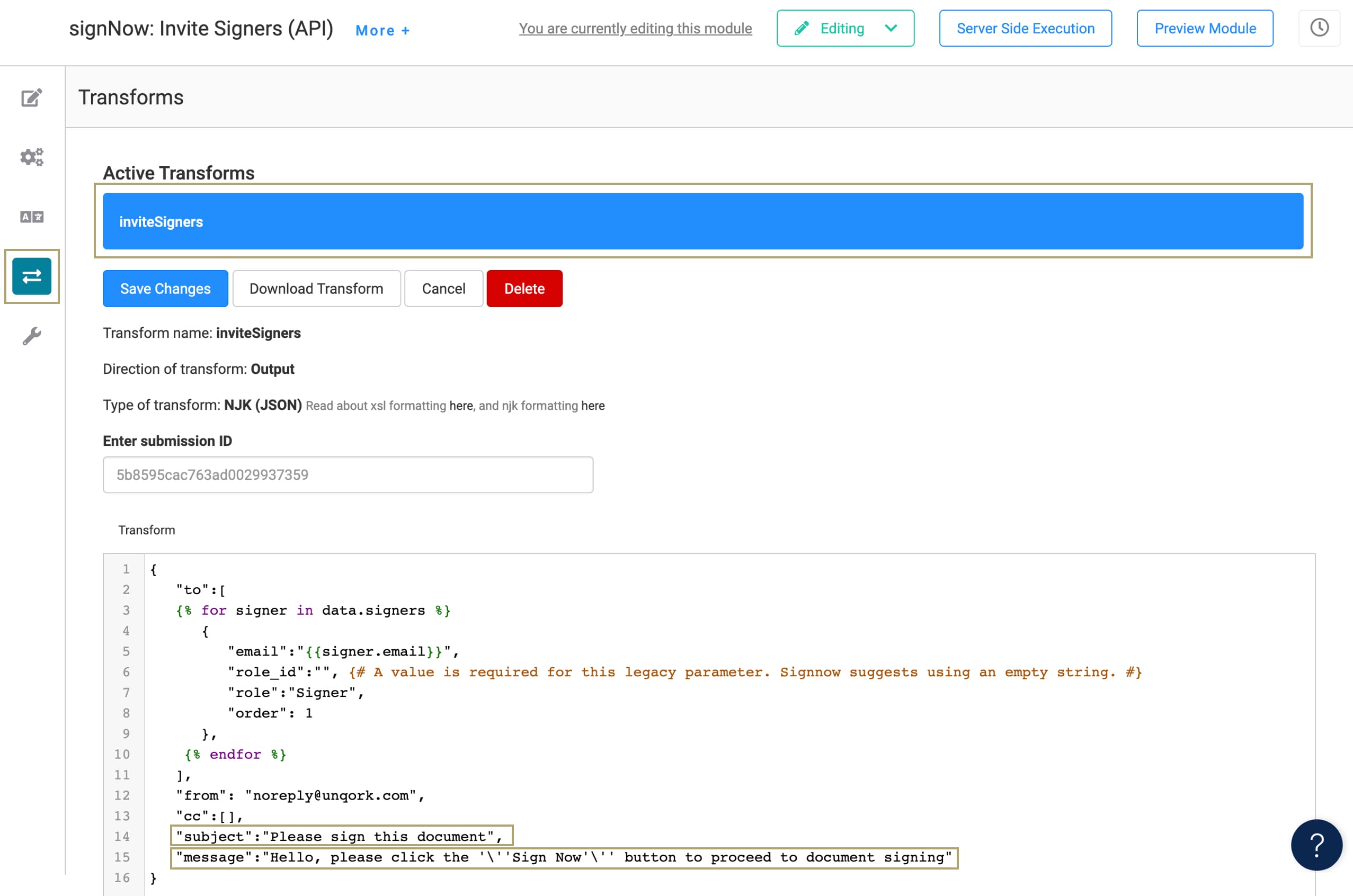Viewport: 1353px width, 896px height.
Task: Click the "to":[ line in the code editor
Action: click(201, 590)
